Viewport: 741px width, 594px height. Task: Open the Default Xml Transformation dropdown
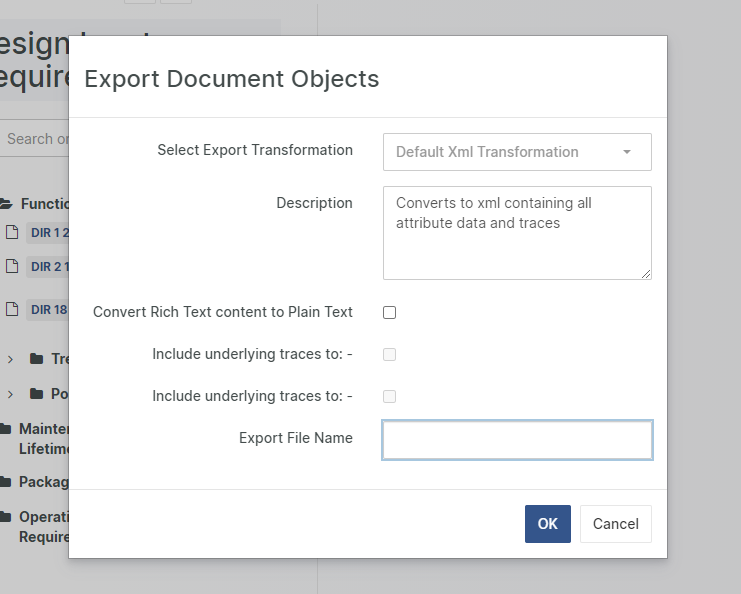click(x=517, y=152)
